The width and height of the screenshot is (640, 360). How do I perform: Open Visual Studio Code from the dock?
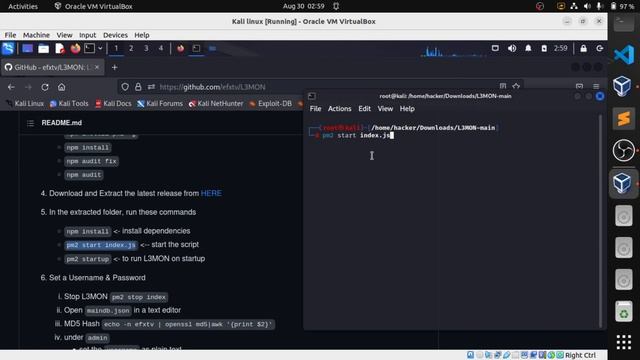[x=623, y=55]
